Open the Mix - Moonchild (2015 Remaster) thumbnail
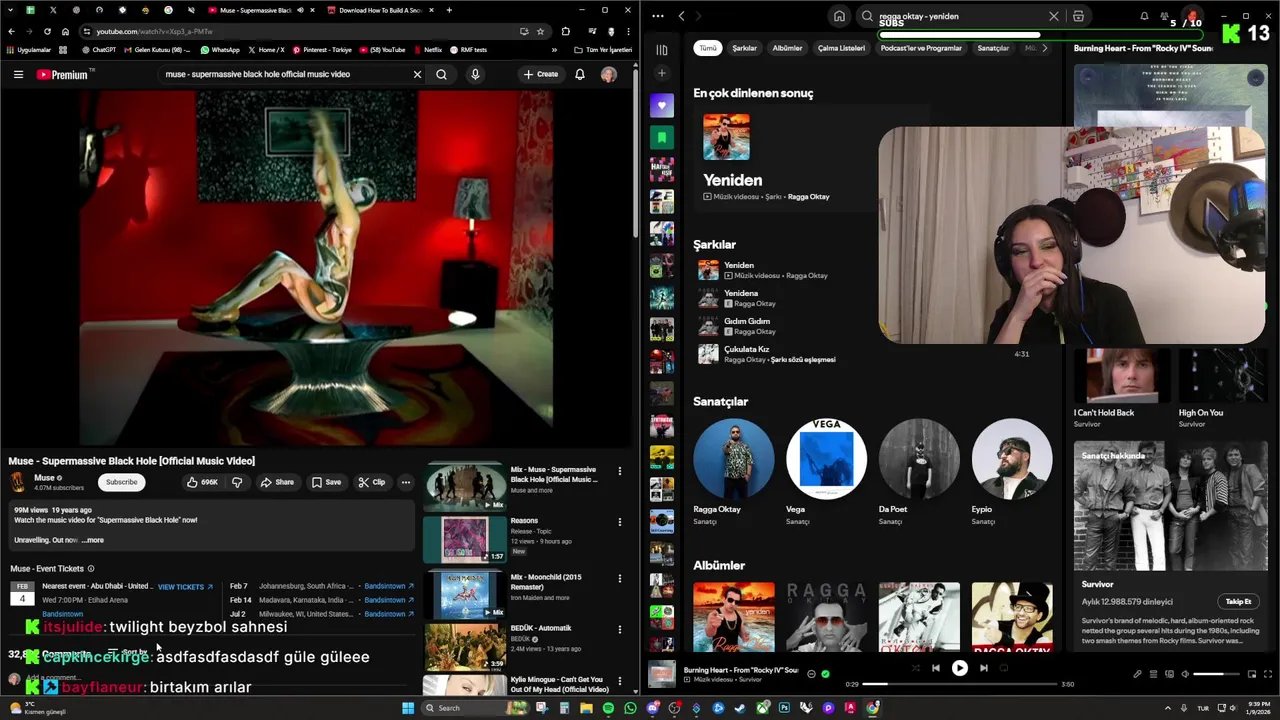The width and height of the screenshot is (1280, 720). click(465, 594)
